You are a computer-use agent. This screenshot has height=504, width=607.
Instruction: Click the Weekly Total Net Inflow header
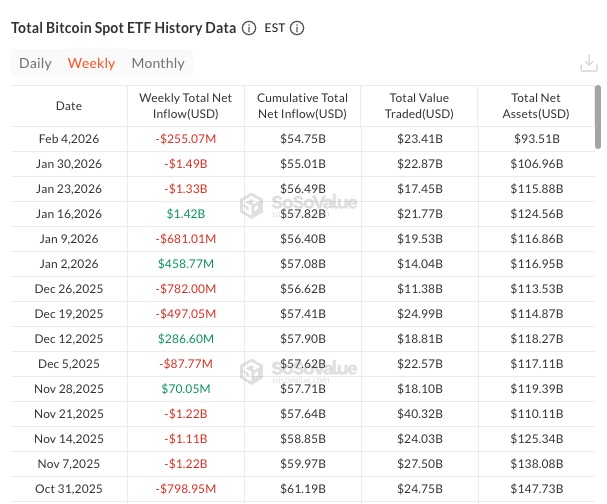pyautogui.click(x=186, y=106)
